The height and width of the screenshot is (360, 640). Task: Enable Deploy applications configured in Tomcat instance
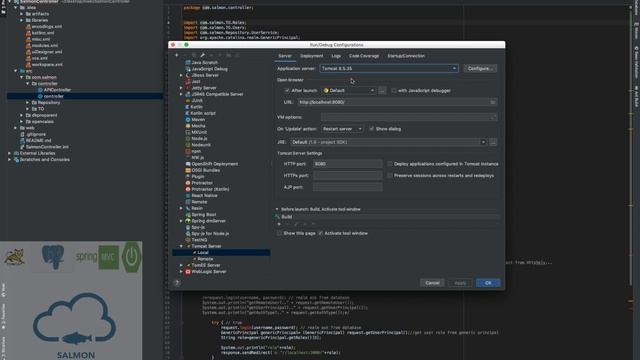[x=390, y=164]
